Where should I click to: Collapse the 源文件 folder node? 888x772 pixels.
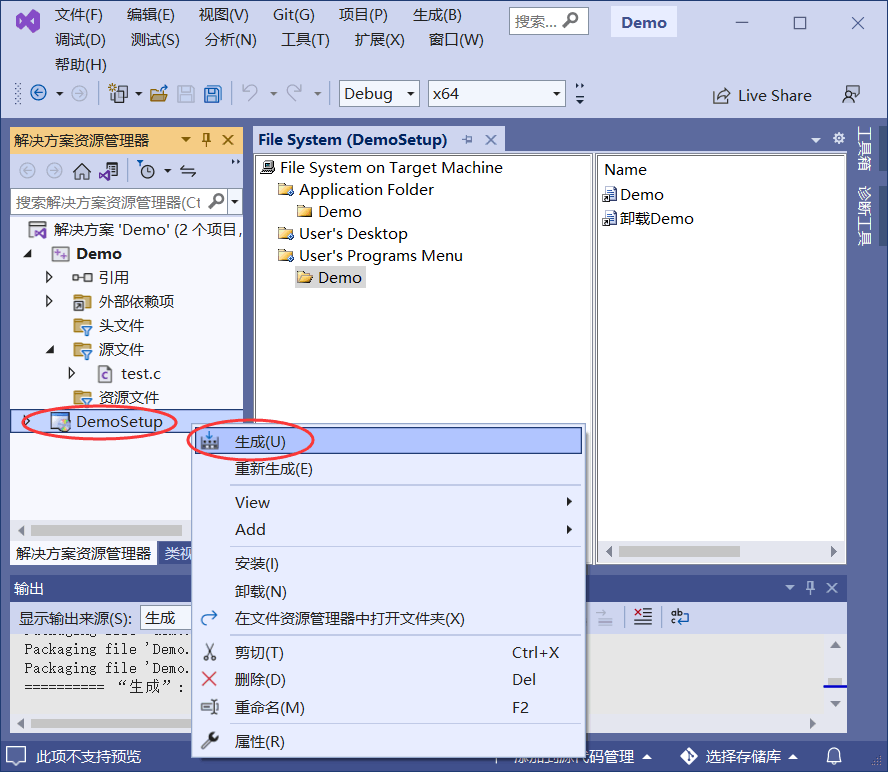(x=49, y=349)
